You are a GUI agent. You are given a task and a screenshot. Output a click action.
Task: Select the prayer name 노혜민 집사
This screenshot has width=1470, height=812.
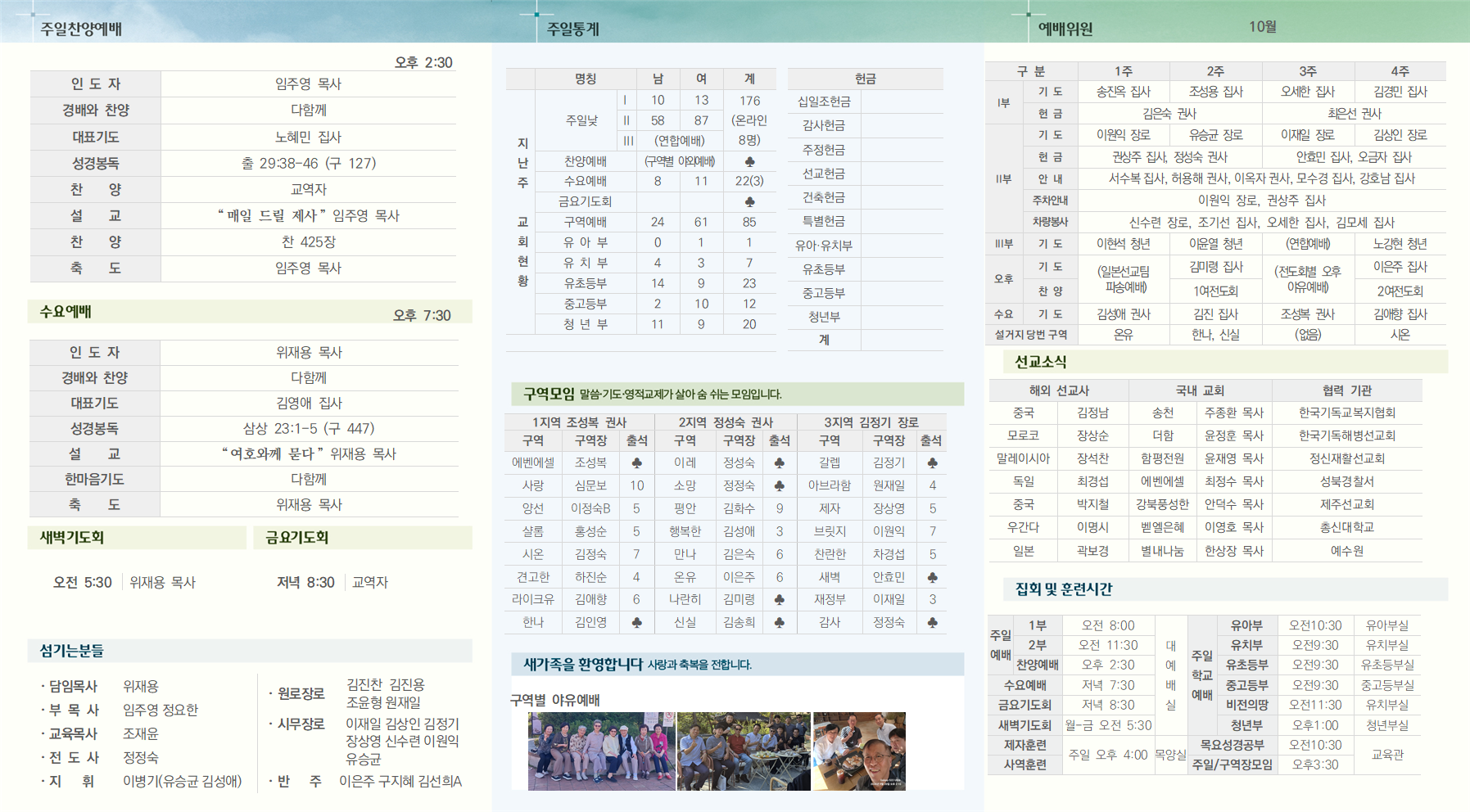308,137
